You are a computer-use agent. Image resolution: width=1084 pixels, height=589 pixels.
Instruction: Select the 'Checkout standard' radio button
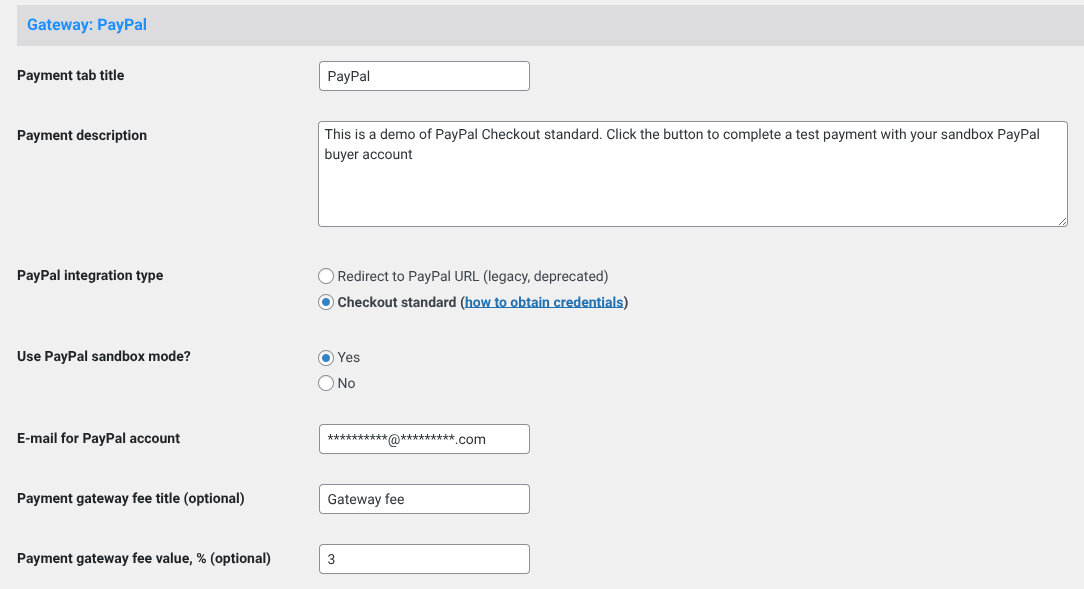[x=326, y=302]
